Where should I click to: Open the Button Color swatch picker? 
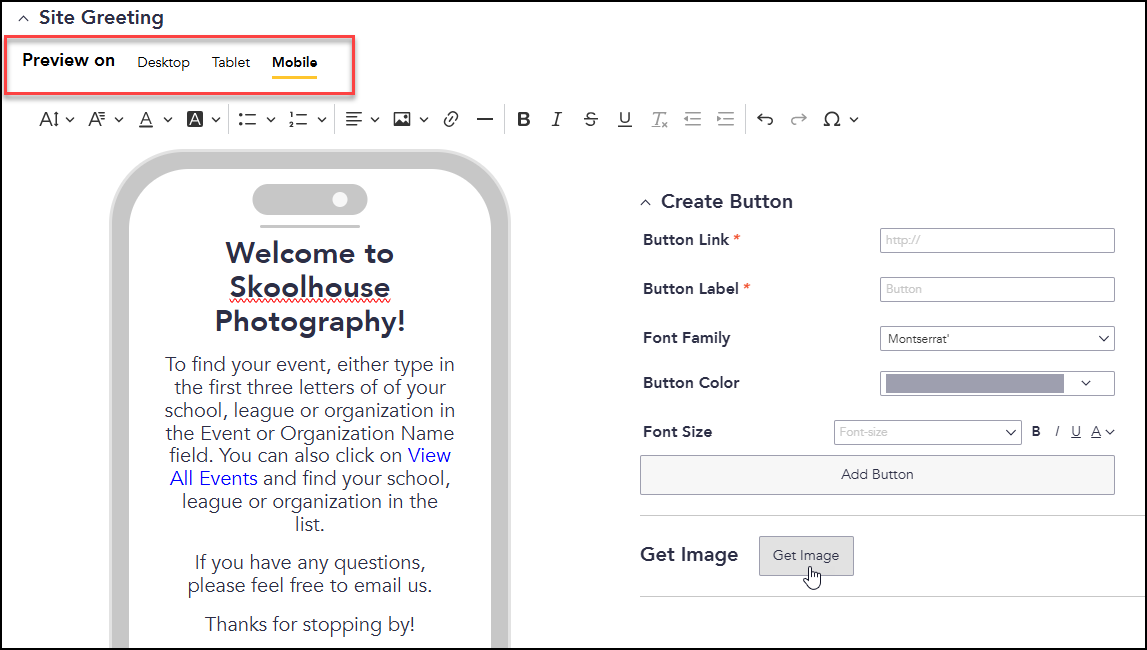pyautogui.click(x=997, y=383)
